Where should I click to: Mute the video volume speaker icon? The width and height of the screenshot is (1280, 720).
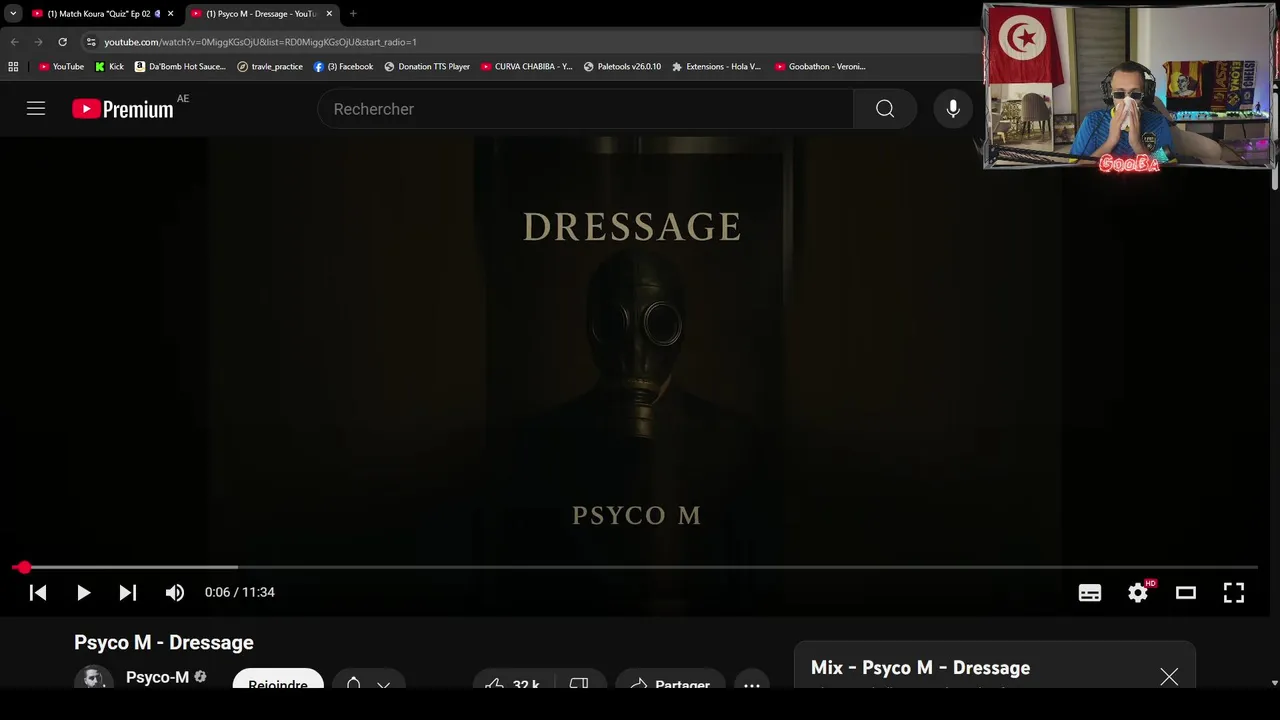(175, 593)
